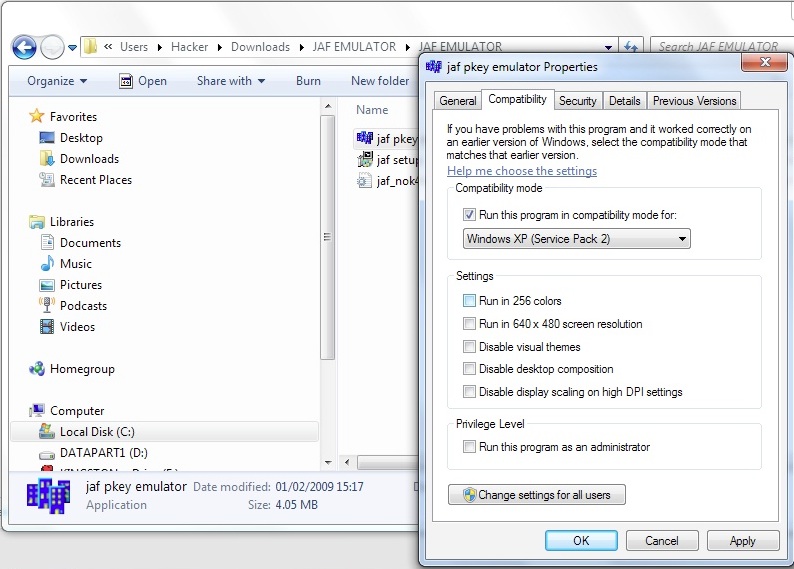The height and width of the screenshot is (569, 794).
Task: Click the Search JAF EMULATOR field
Action: (x=721, y=47)
